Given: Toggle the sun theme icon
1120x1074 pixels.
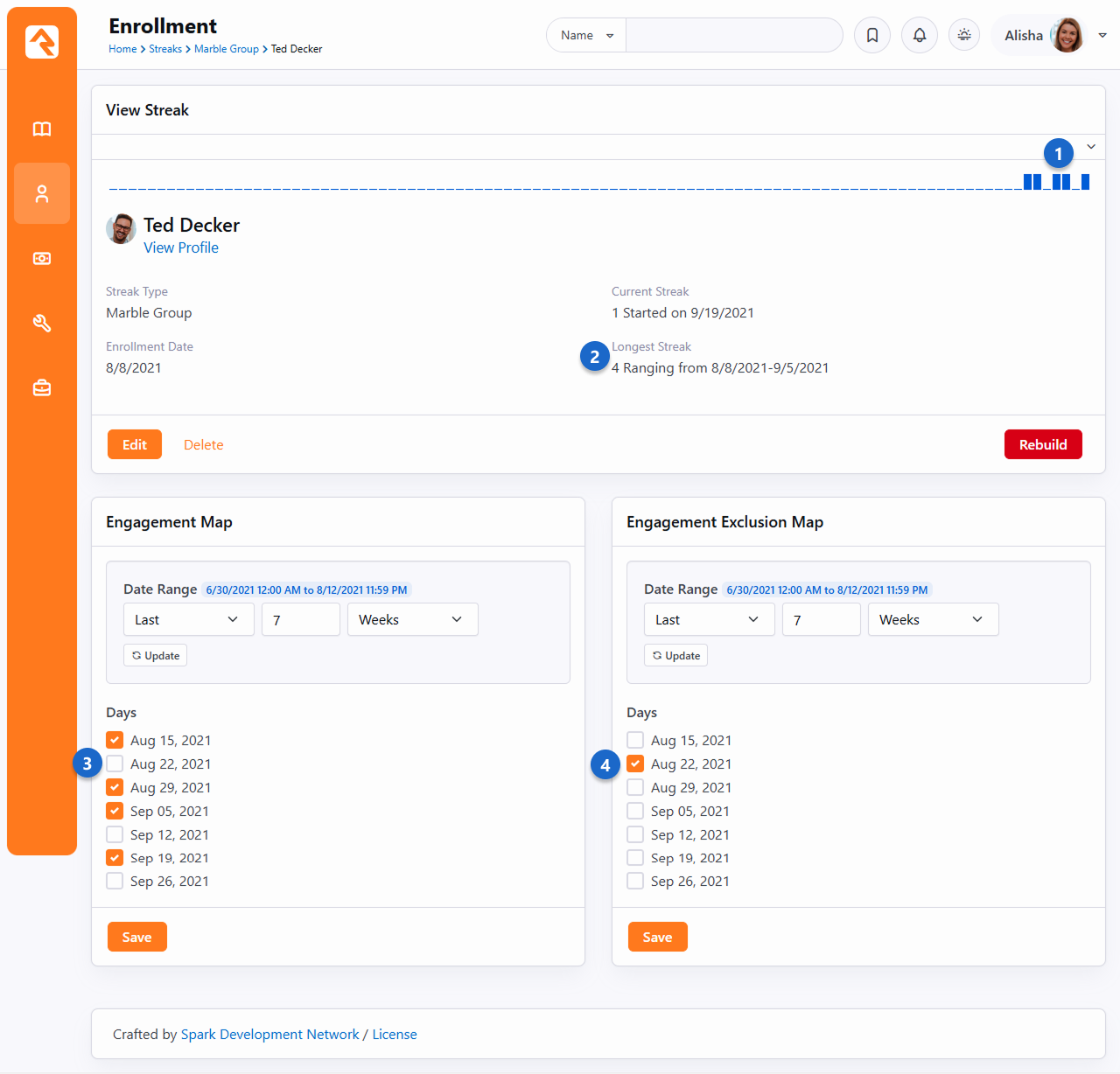Looking at the screenshot, I should click(964, 35).
